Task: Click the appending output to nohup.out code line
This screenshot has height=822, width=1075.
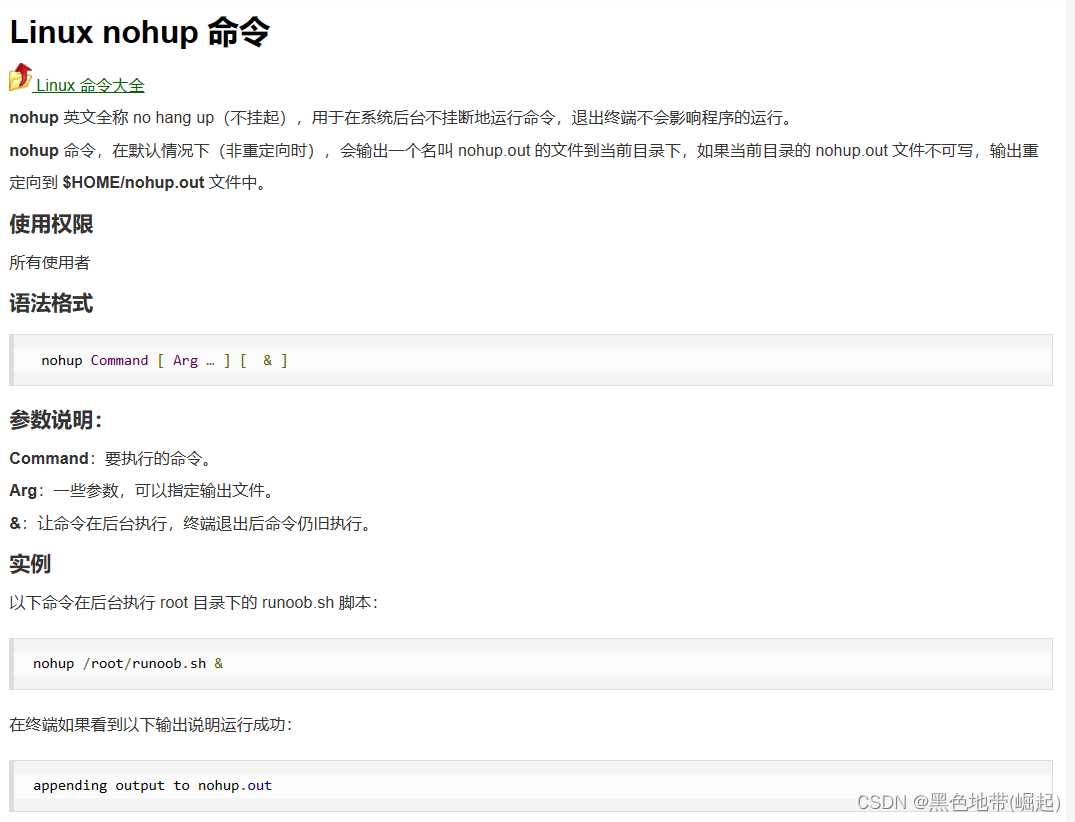Action: pos(152,785)
